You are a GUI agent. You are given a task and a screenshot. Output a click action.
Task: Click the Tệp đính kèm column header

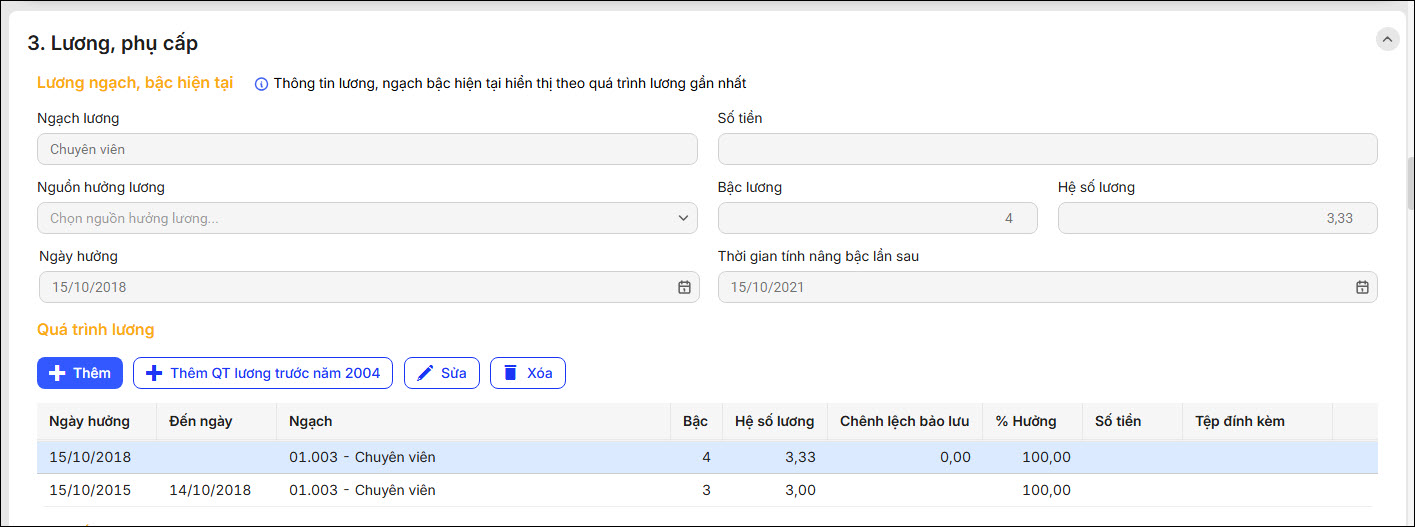[x=1239, y=421]
